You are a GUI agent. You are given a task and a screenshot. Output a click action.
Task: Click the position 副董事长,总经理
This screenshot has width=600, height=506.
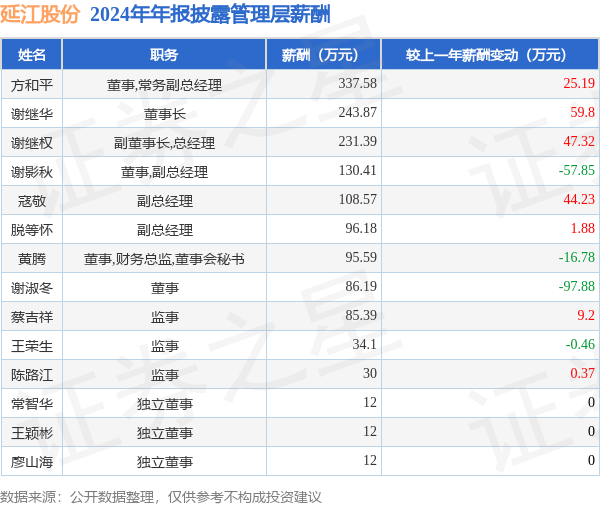[x=164, y=143]
